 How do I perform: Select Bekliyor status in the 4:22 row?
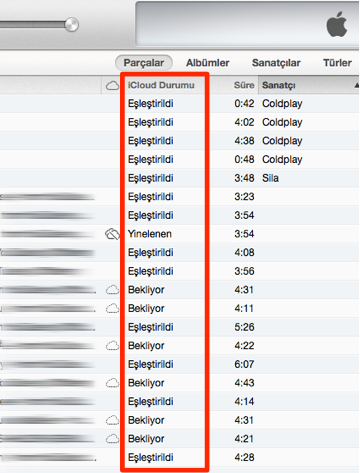point(146,346)
